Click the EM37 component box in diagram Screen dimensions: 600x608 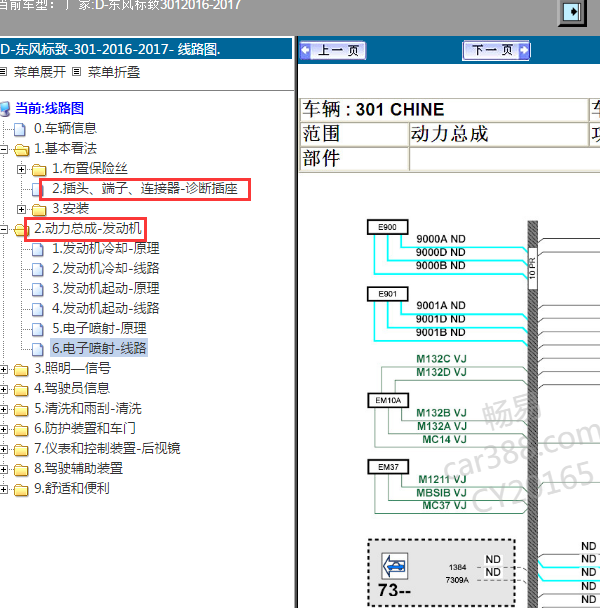[x=388, y=467]
